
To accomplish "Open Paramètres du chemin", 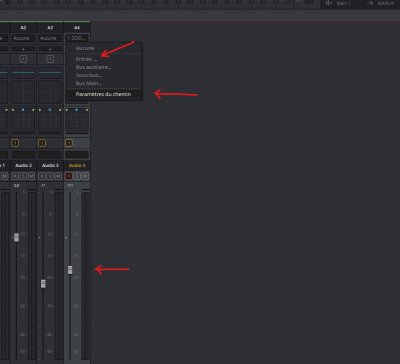I will point(103,94).
